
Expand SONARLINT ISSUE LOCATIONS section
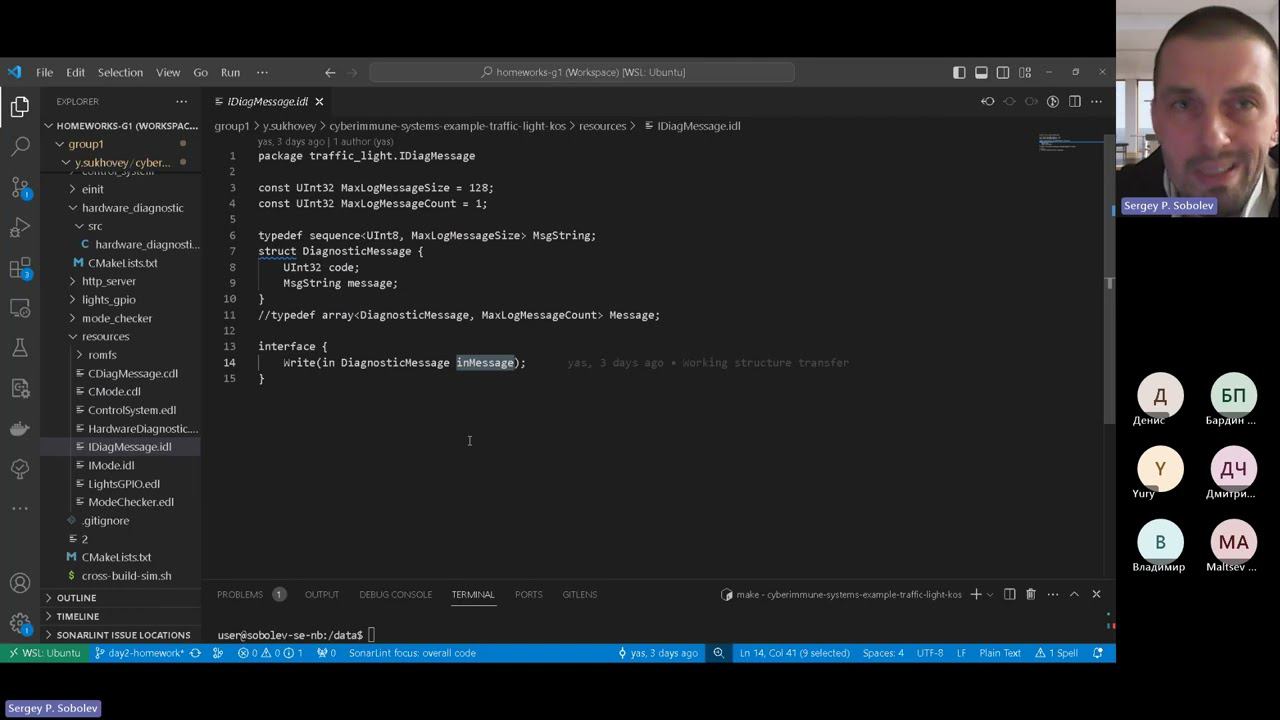[120, 635]
